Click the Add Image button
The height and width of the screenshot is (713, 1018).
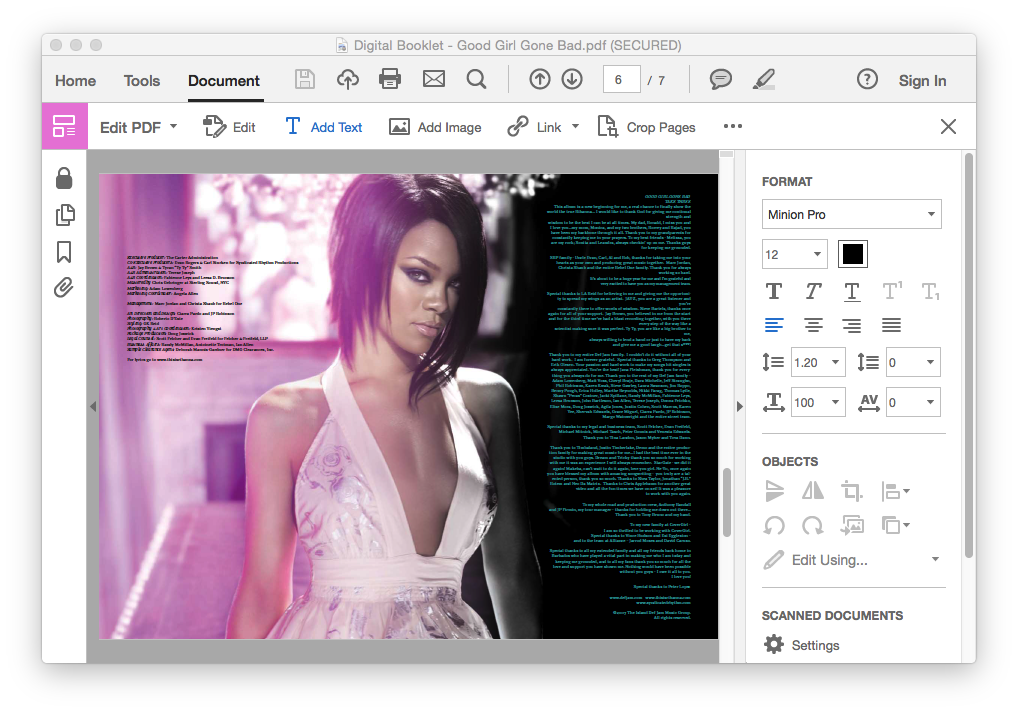click(435, 127)
